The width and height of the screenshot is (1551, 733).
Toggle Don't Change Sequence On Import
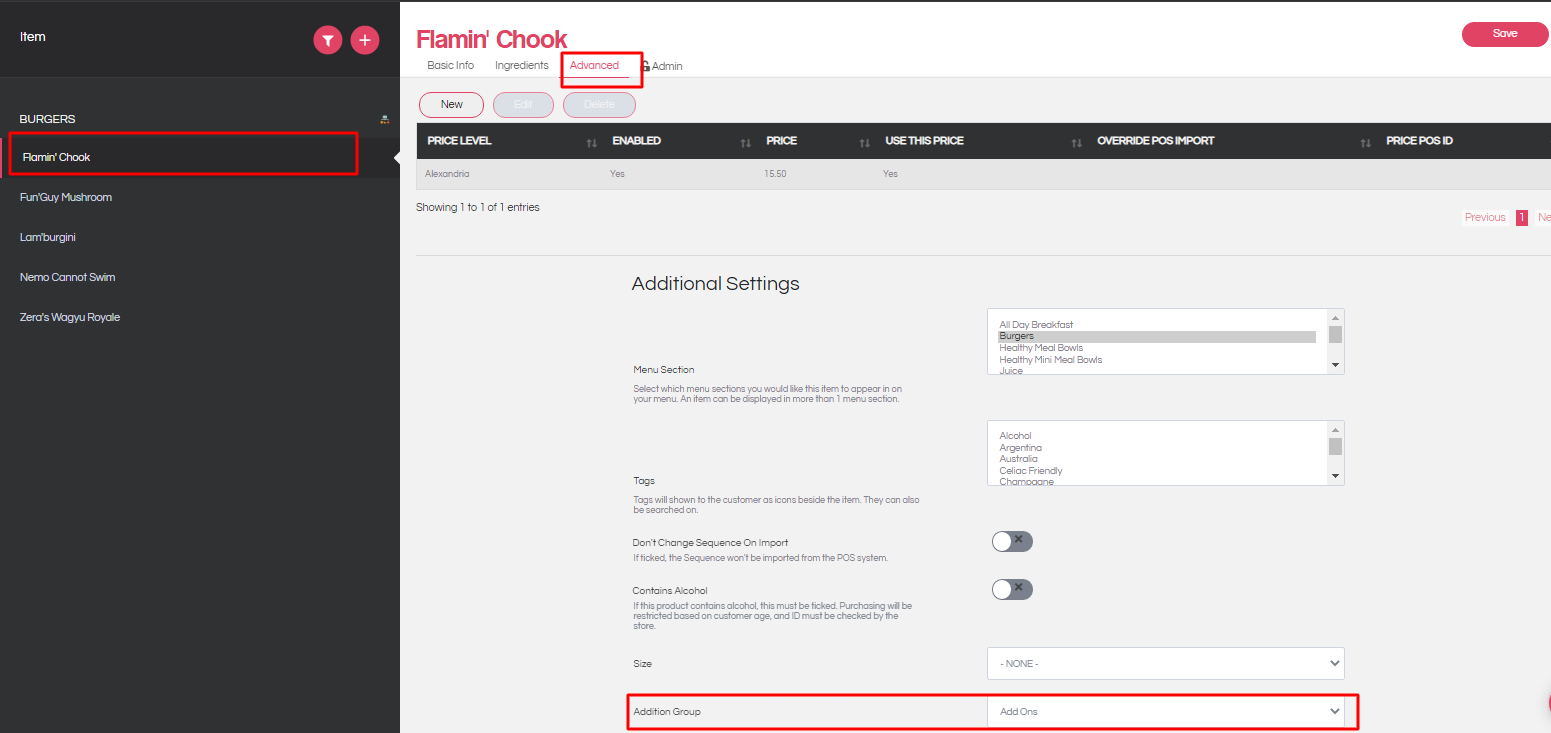1012,541
